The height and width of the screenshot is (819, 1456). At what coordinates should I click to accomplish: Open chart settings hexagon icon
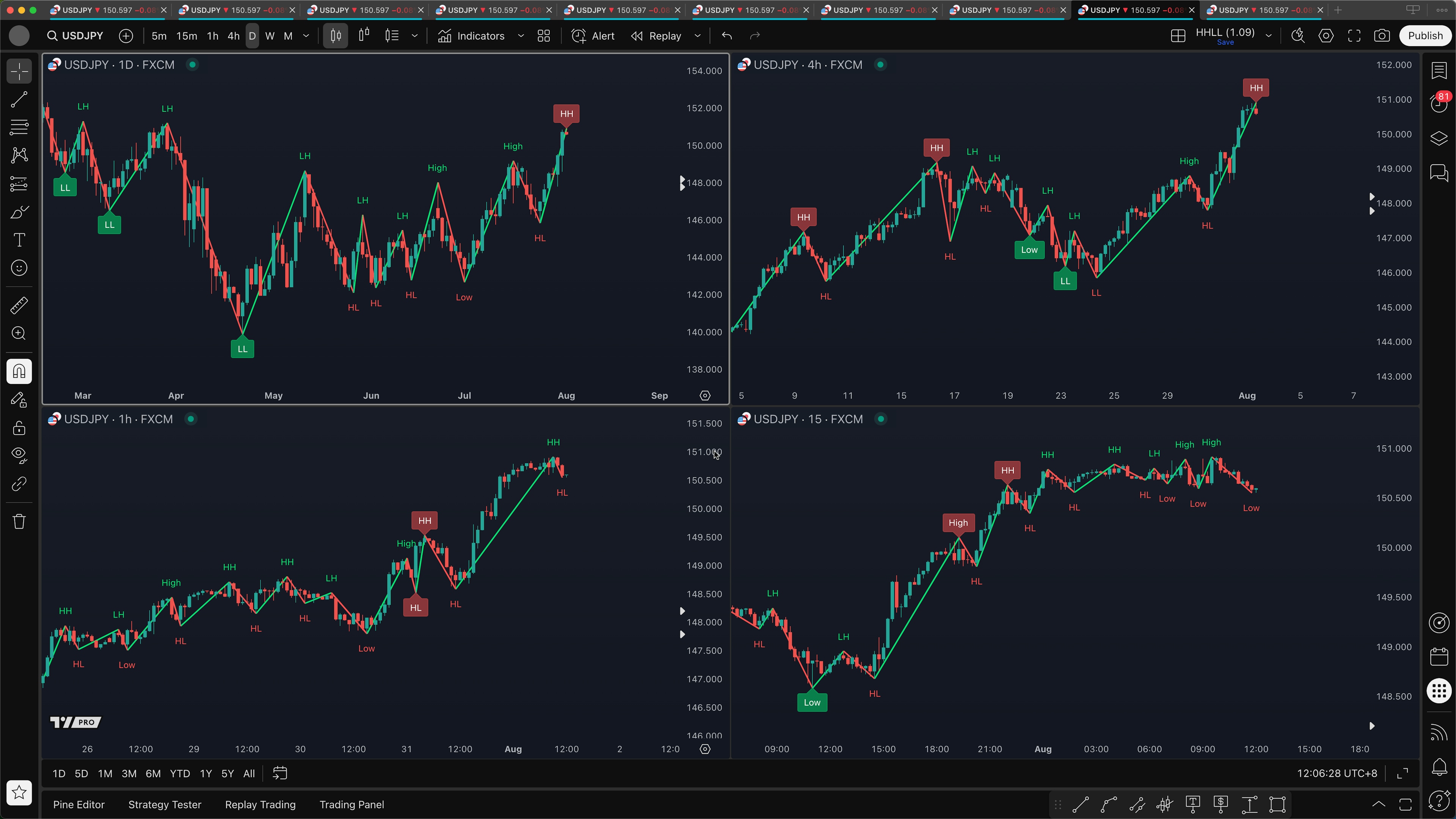click(1326, 36)
